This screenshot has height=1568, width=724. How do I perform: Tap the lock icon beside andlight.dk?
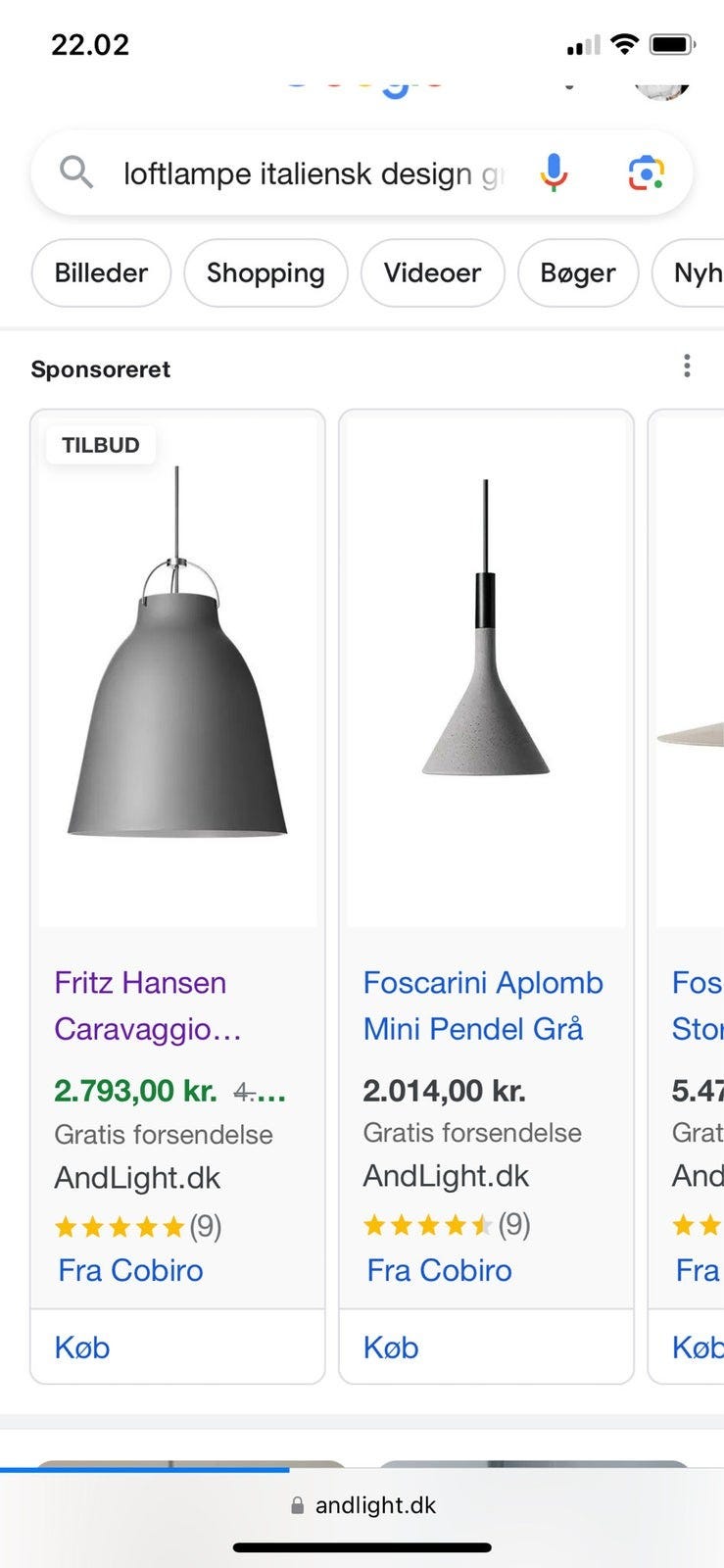pyautogui.click(x=298, y=1505)
